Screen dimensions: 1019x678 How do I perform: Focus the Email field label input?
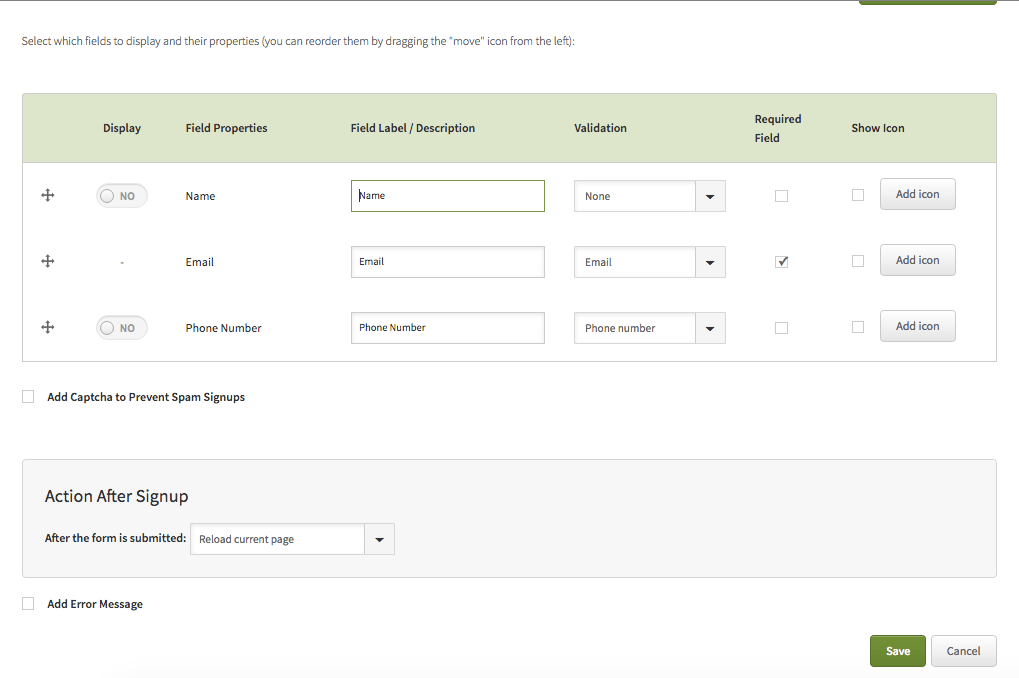click(448, 262)
